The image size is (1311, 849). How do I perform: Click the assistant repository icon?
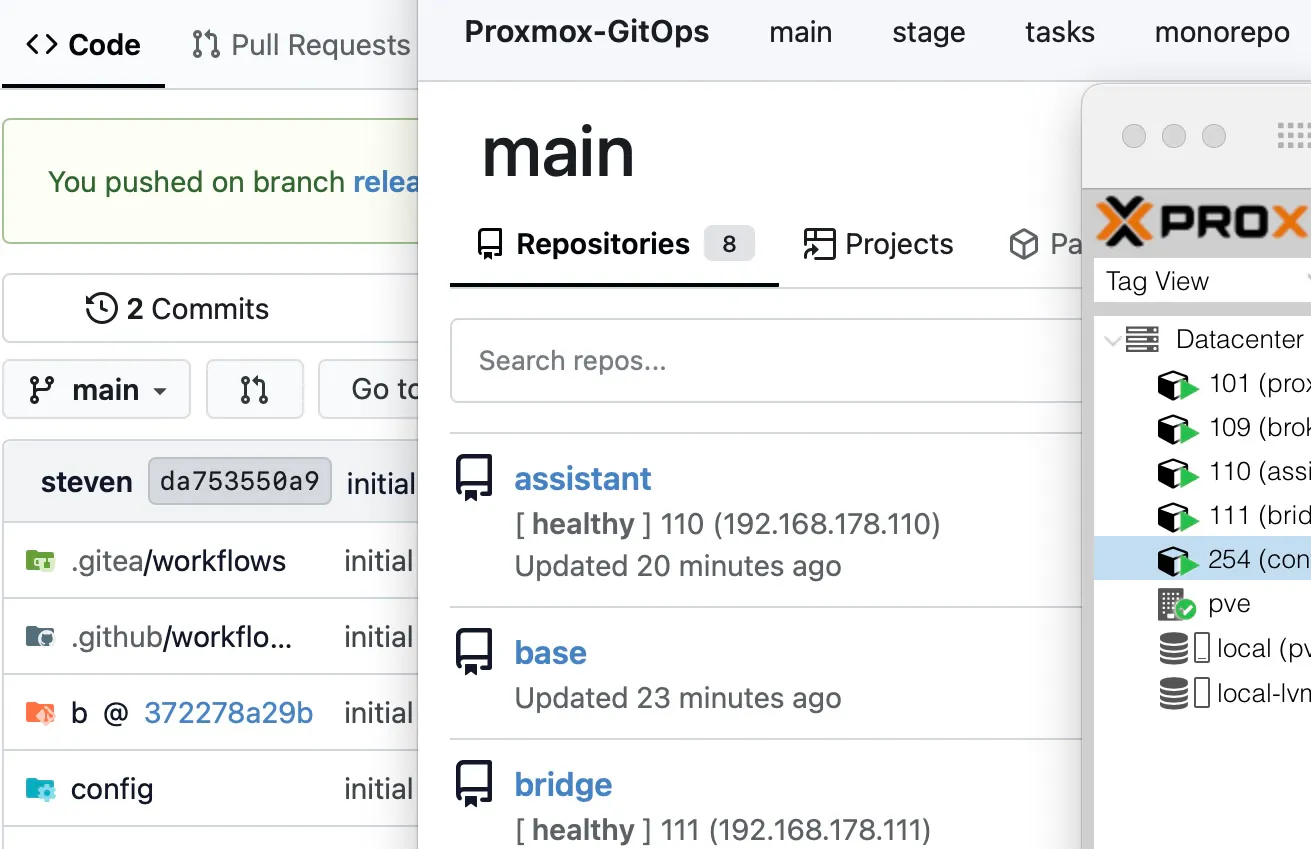tap(474, 478)
